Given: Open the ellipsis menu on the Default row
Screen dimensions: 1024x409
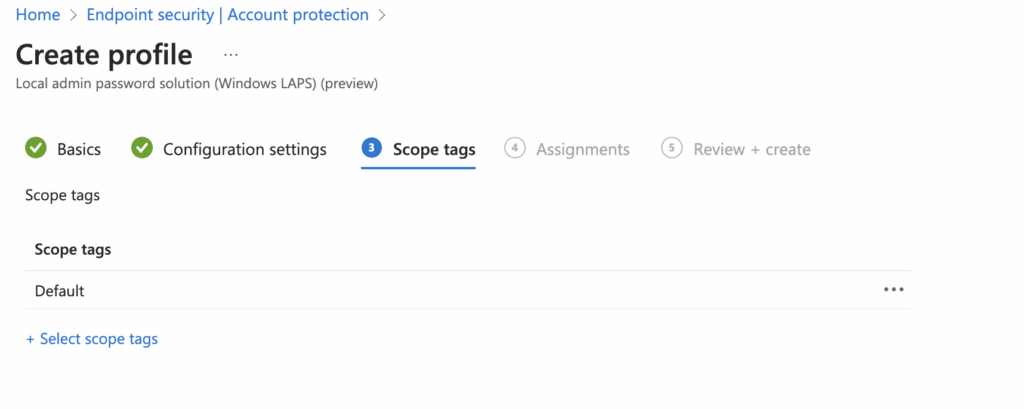Looking at the screenshot, I should [x=893, y=290].
